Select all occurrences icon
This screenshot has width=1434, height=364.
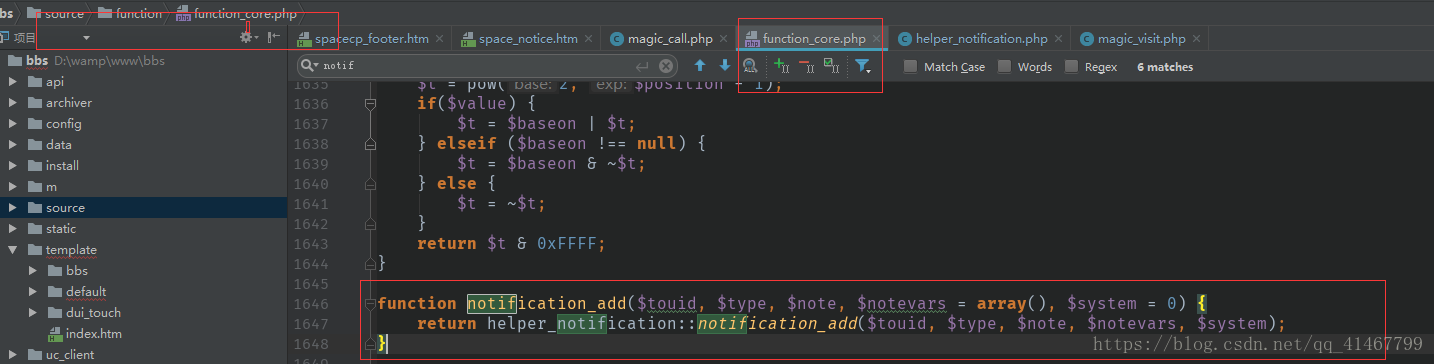pyautogui.click(x=831, y=66)
